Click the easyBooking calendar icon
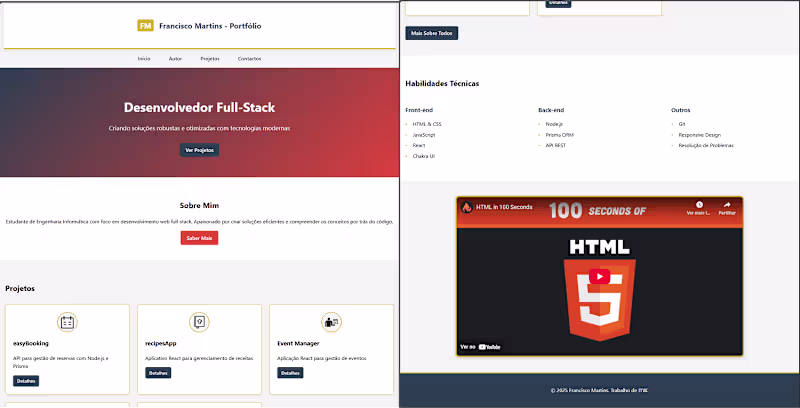800x408 pixels. click(67, 322)
